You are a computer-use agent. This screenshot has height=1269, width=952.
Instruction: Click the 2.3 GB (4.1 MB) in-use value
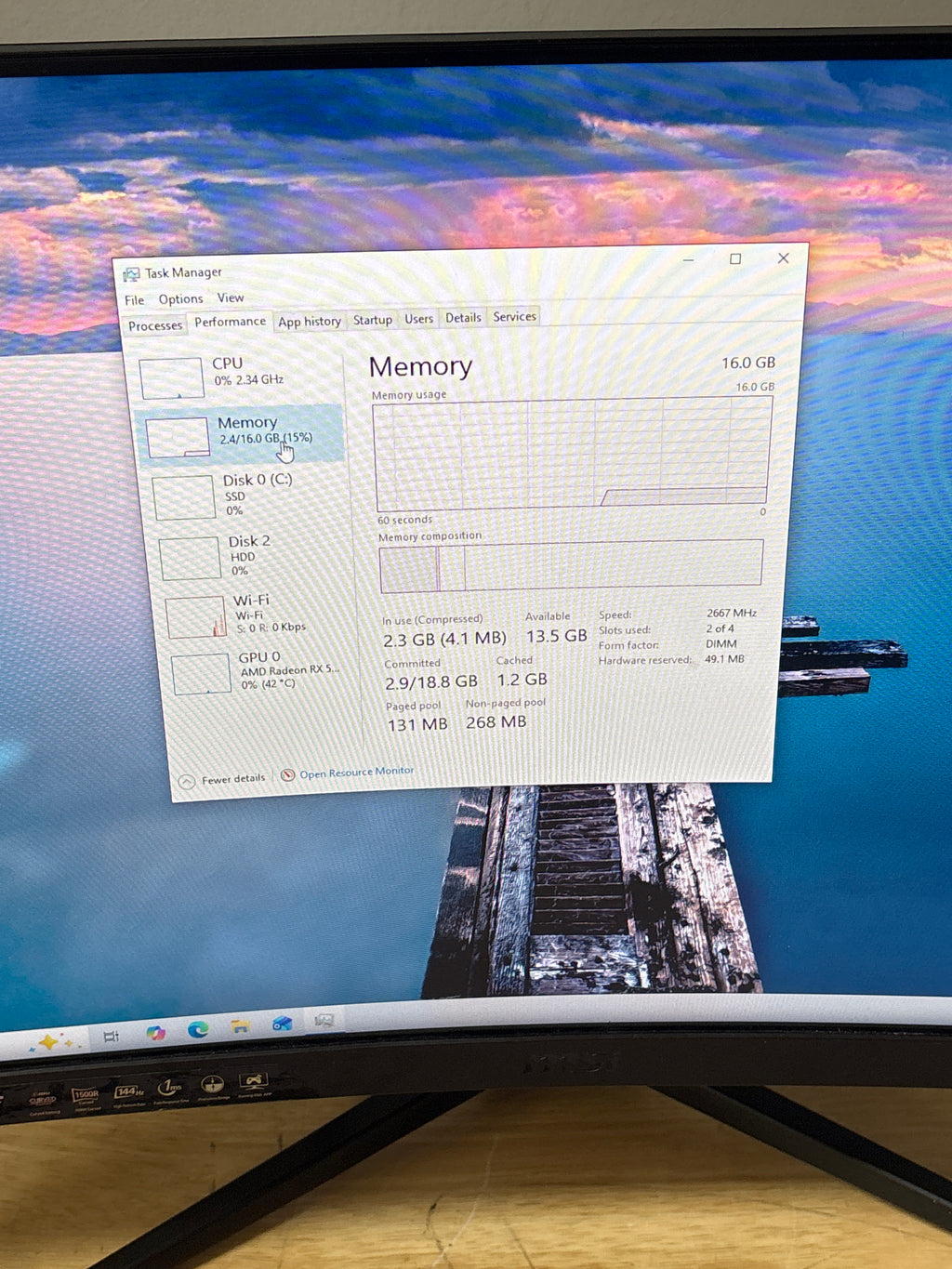pos(444,640)
